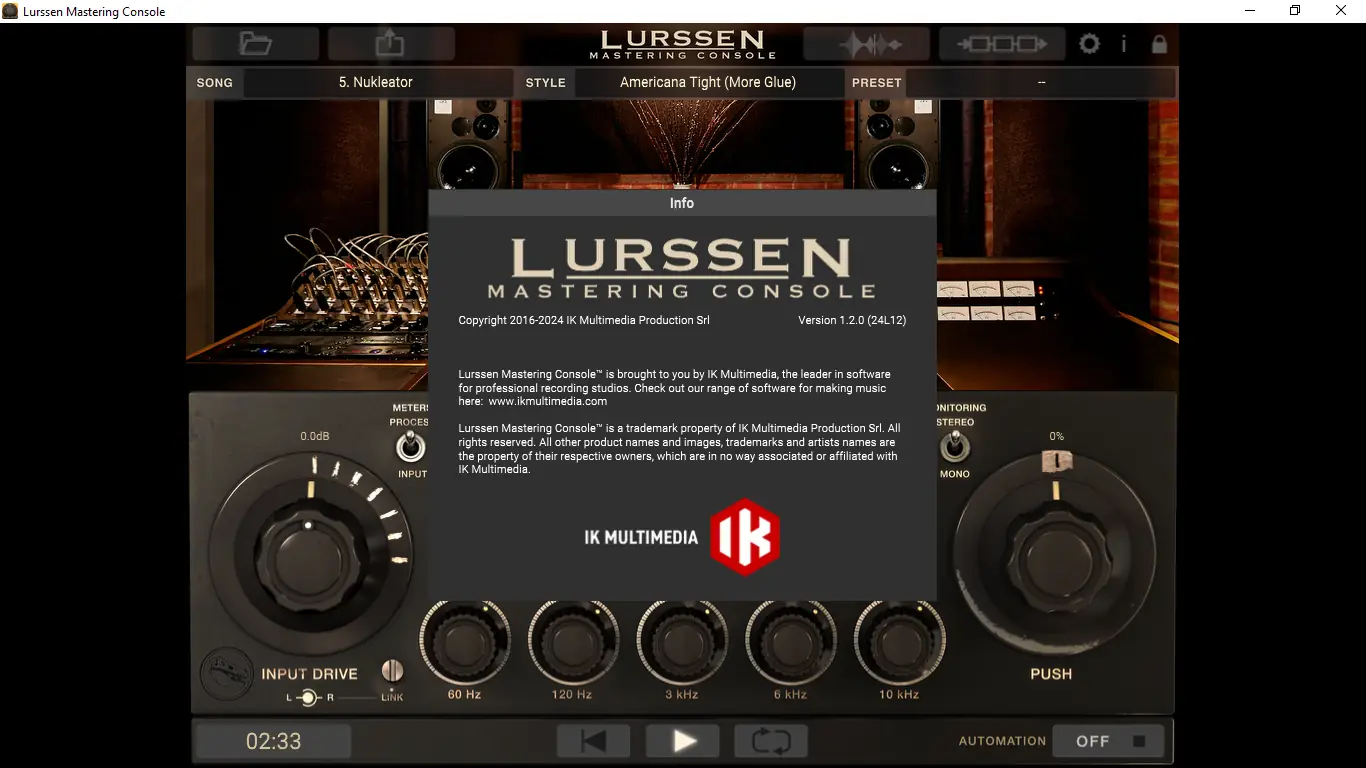
Task: Open the signal chain view icon
Action: click(x=1002, y=44)
